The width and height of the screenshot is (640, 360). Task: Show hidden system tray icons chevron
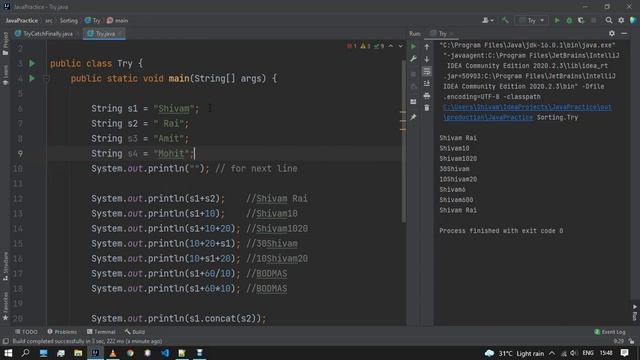(552, 353)
